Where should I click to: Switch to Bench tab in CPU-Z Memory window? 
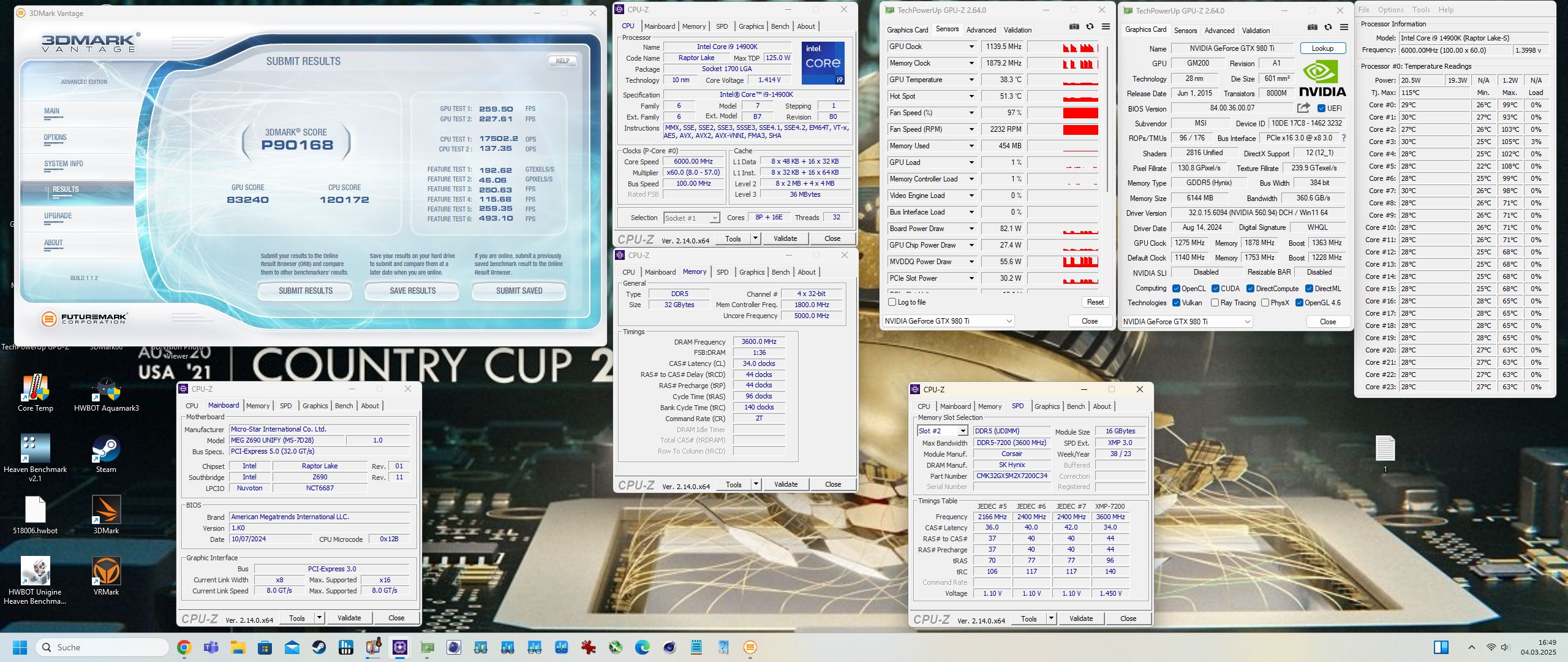tap(780, 272)
